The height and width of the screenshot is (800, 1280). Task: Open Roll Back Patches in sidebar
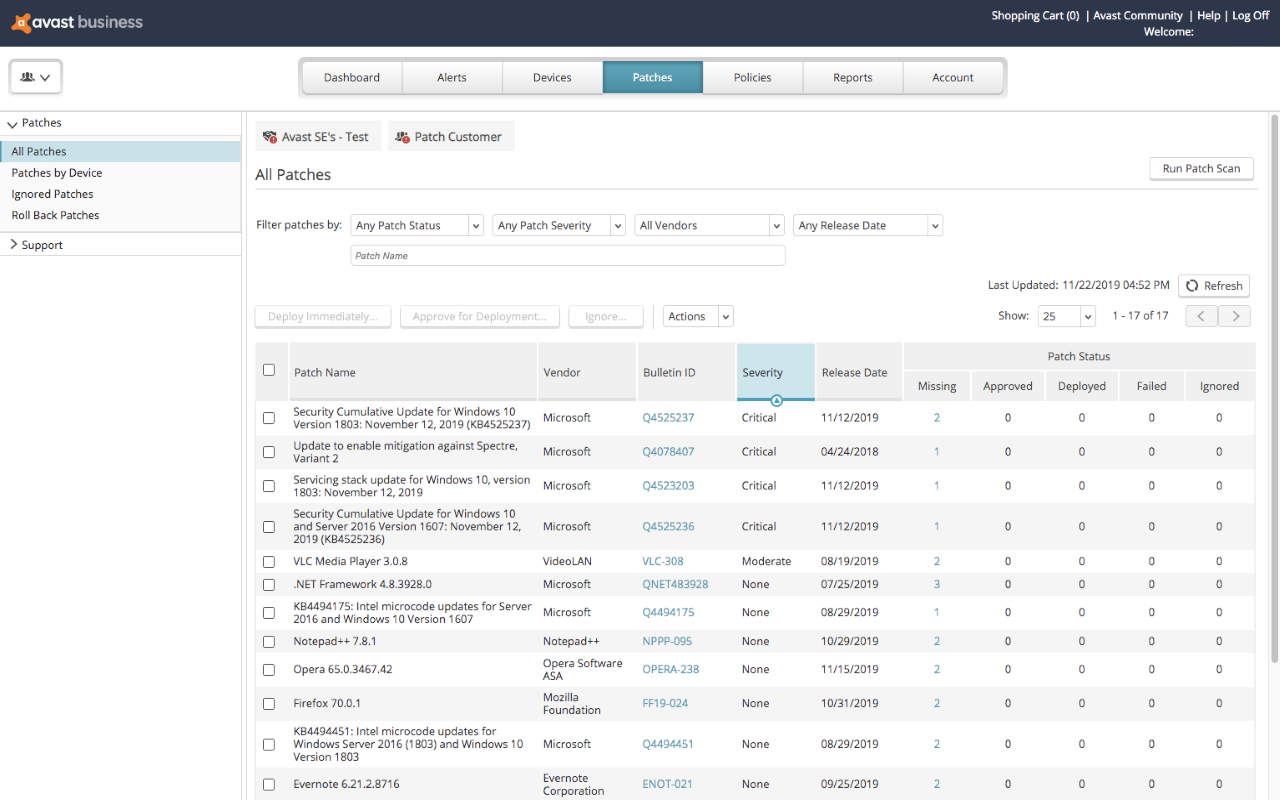56,215
